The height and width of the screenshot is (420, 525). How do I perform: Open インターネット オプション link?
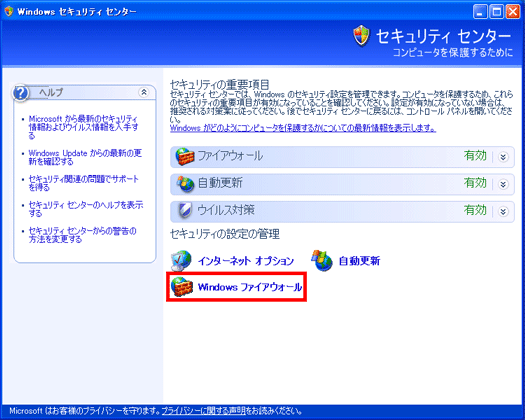click(x=246, y=261)
